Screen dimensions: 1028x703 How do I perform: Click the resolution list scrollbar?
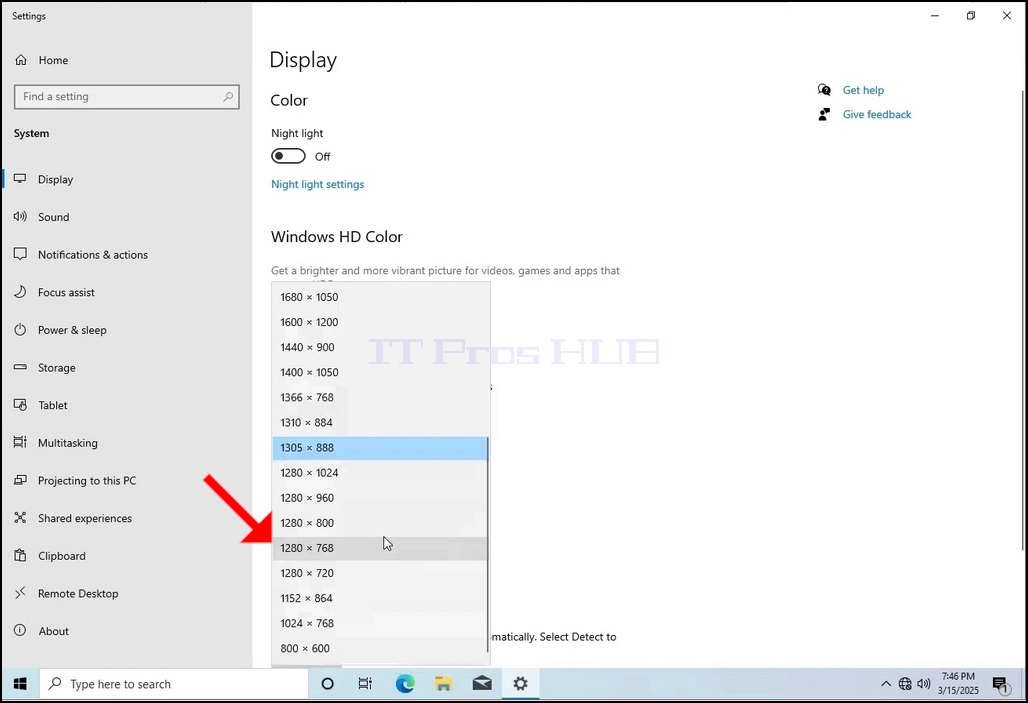488,544
